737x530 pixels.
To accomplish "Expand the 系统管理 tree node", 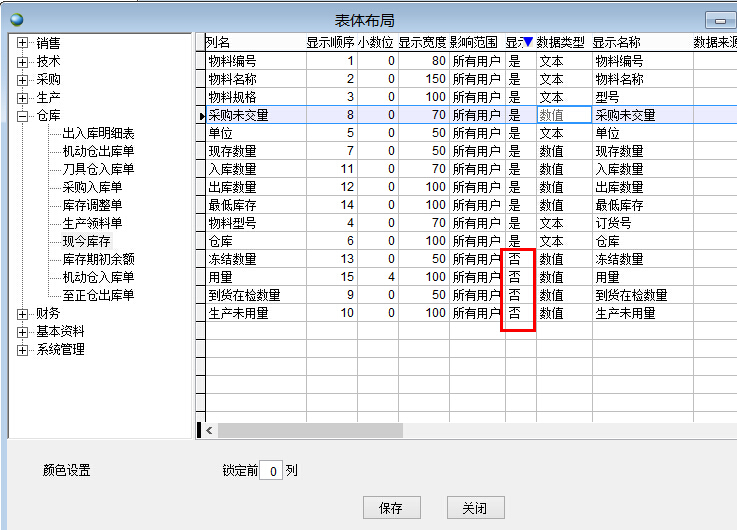I will pyautogui.click(x=23, y=349).
